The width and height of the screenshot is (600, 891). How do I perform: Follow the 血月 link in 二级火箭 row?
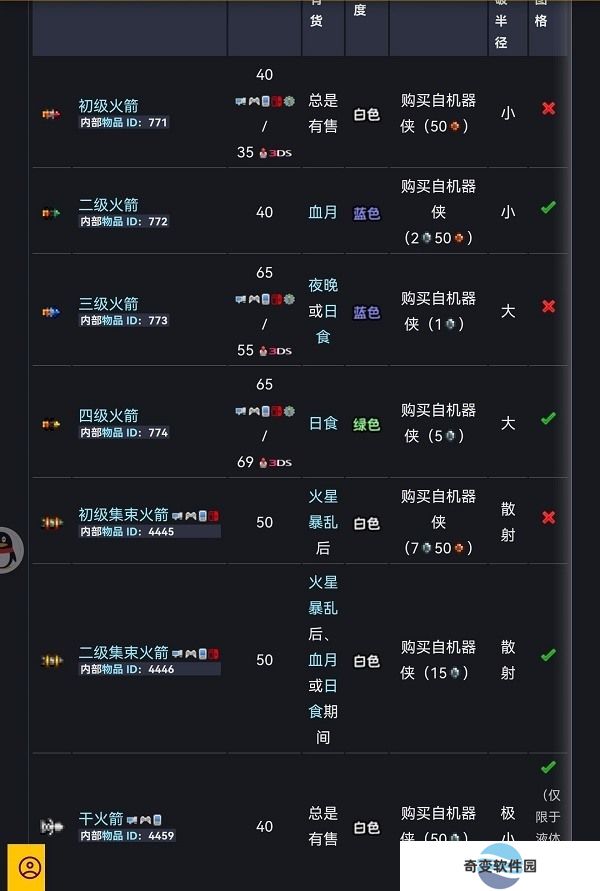tap(323, 213)
